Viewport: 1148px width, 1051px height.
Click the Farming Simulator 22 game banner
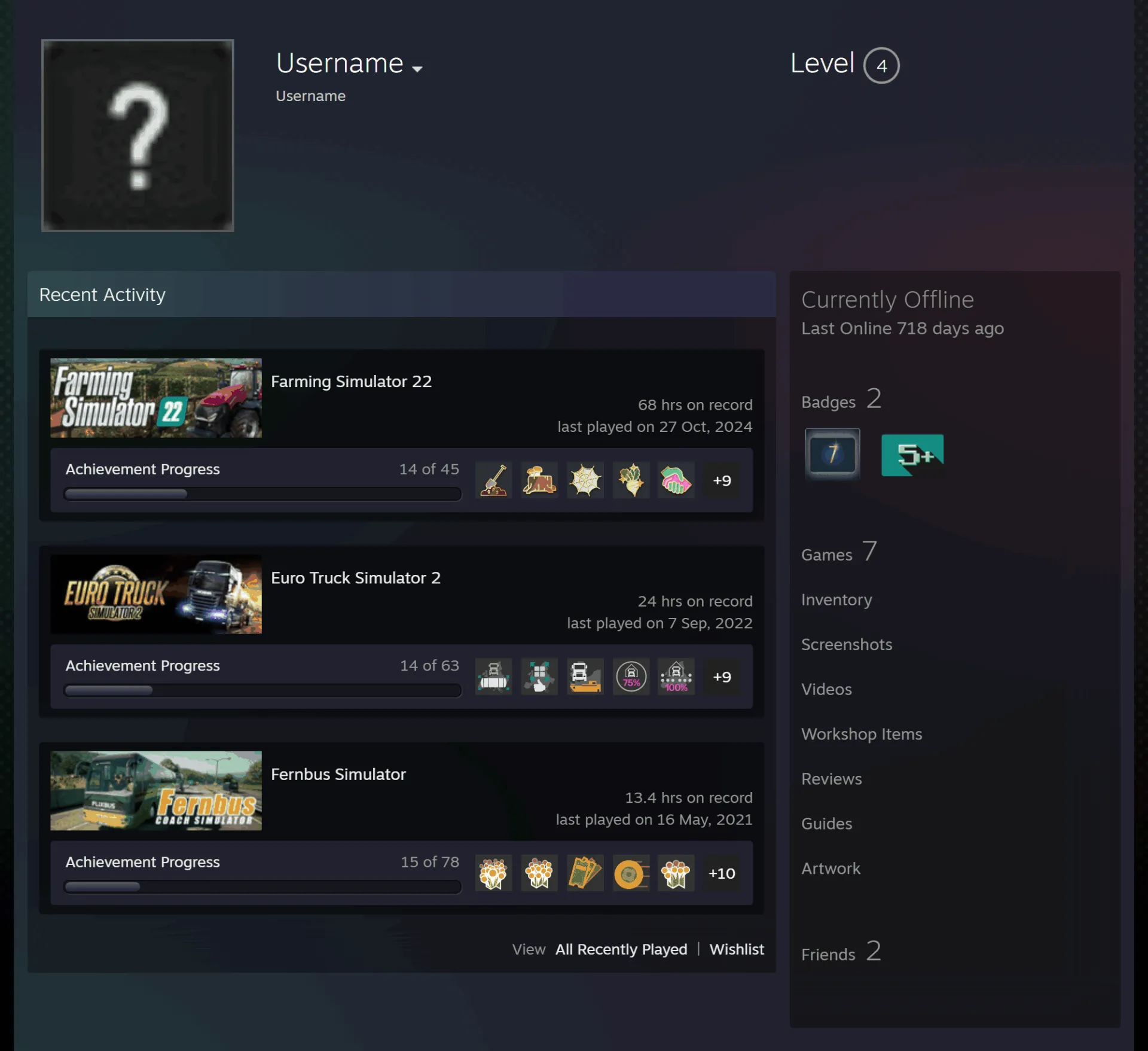coord(156,398)
